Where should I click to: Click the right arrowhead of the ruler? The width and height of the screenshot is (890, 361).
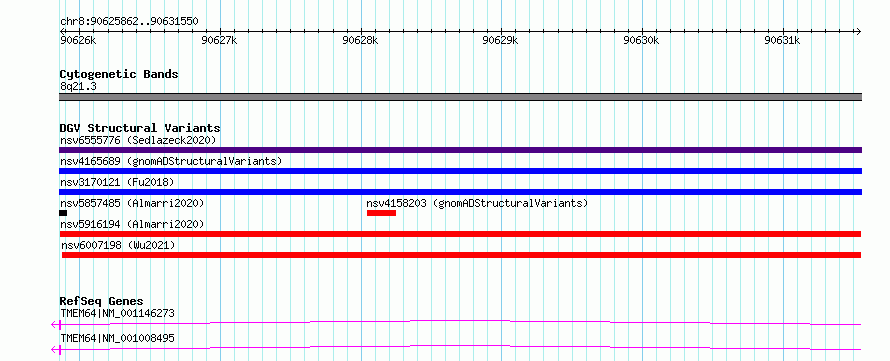click(858, 31)
